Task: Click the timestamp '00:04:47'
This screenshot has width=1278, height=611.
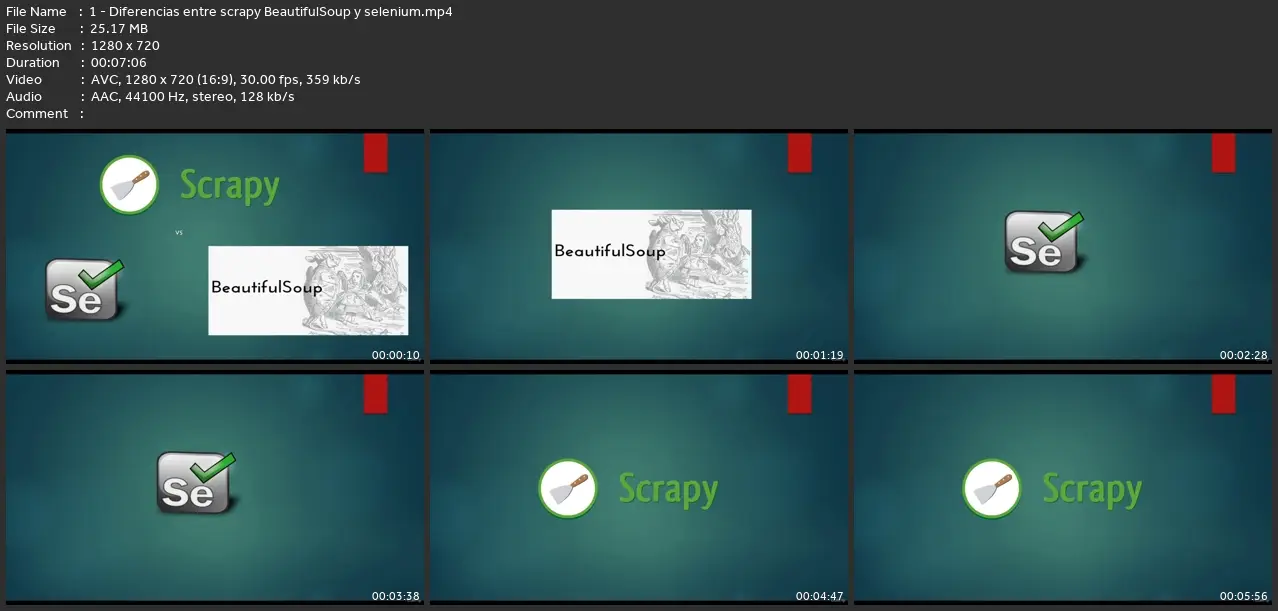Action: pos(819,596)
